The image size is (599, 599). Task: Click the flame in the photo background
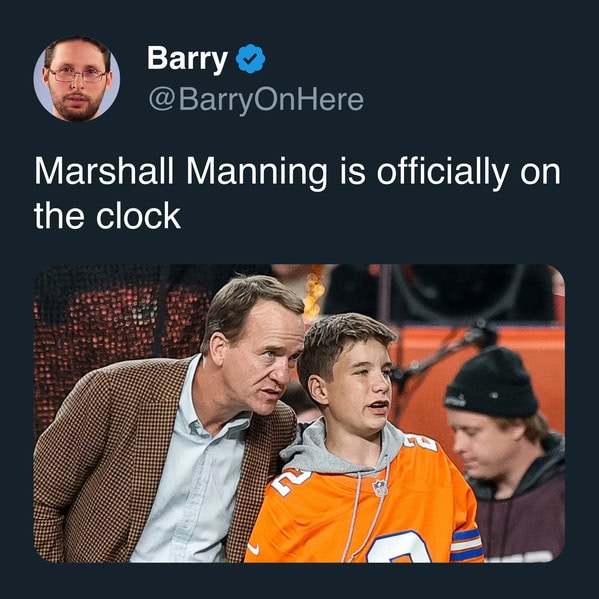314,293
